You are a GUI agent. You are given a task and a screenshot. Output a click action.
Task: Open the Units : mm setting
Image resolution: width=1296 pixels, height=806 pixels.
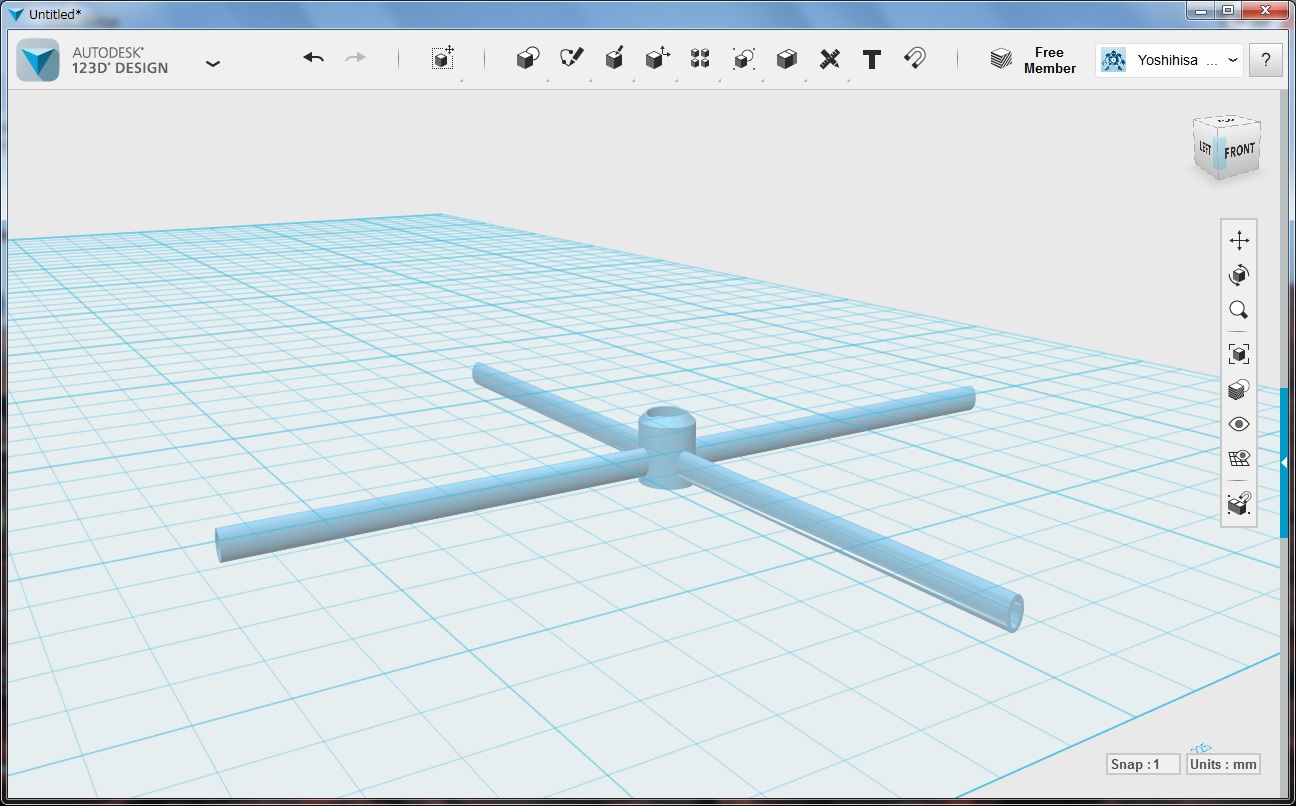click(x=1223, y=764)
